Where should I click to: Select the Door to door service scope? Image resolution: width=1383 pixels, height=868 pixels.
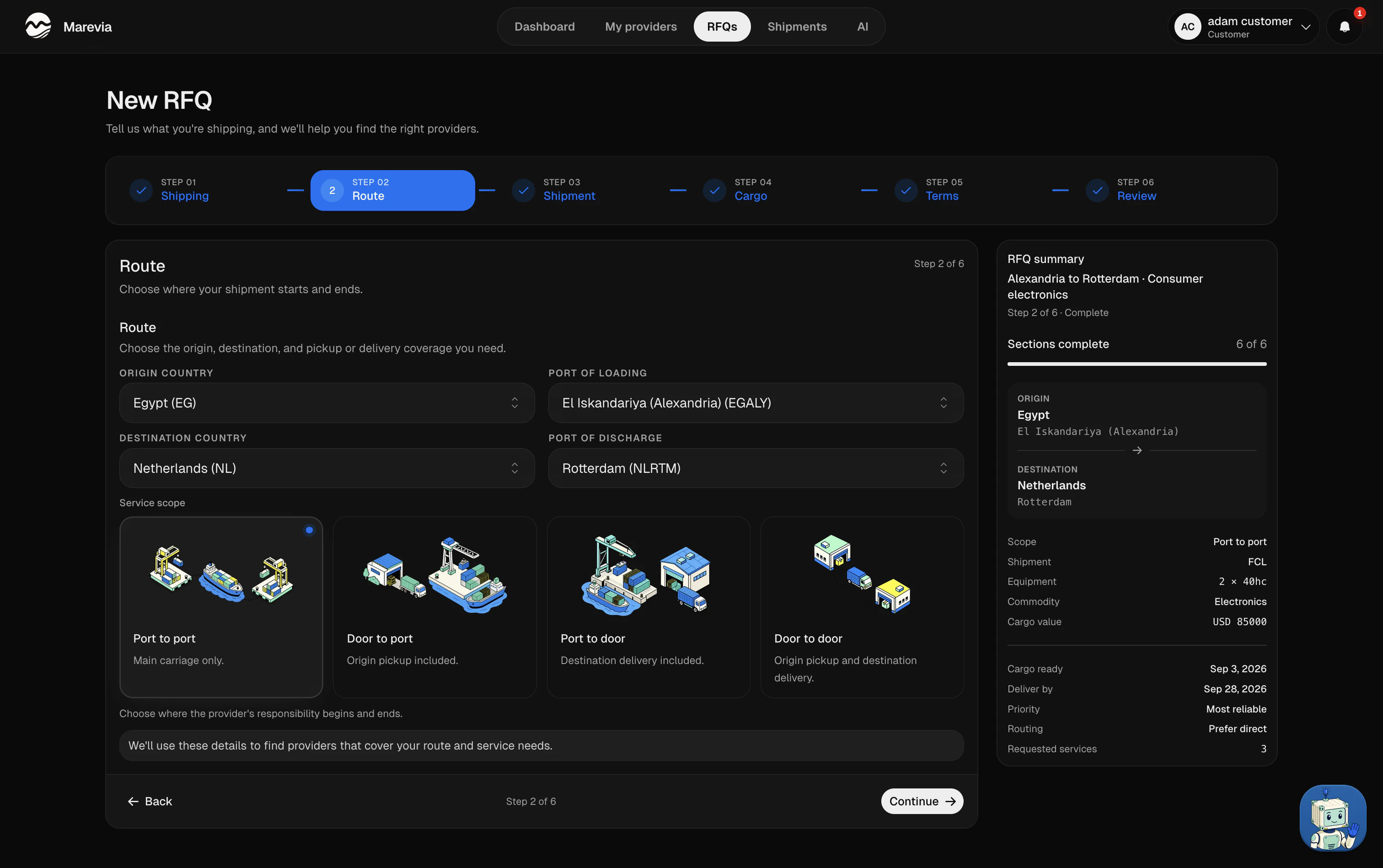[x=862, y=607]
